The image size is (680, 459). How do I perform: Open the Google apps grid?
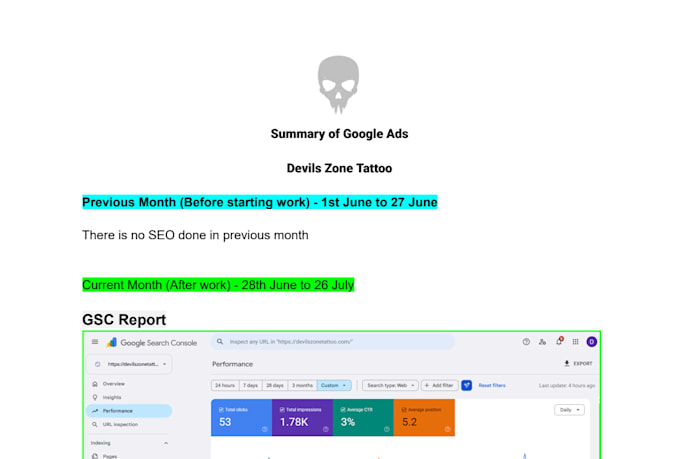click(x=575, y=342)
